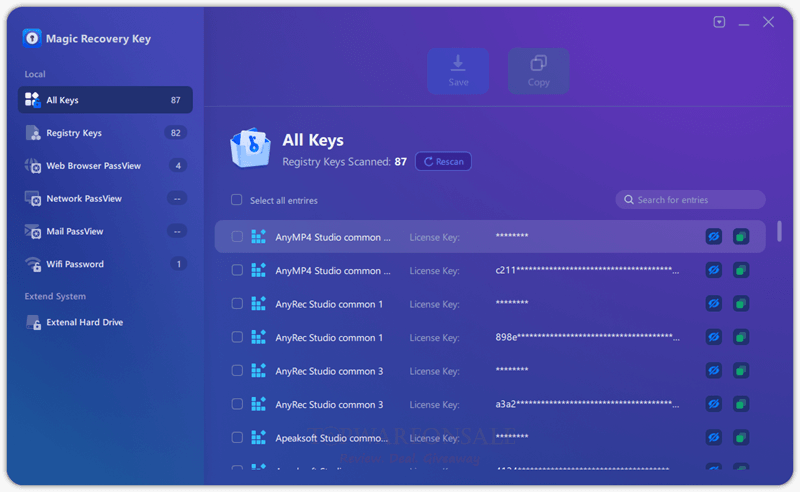Select Network PassView in sidebar
Screen dimensions: 800x492
click(105, 199)
